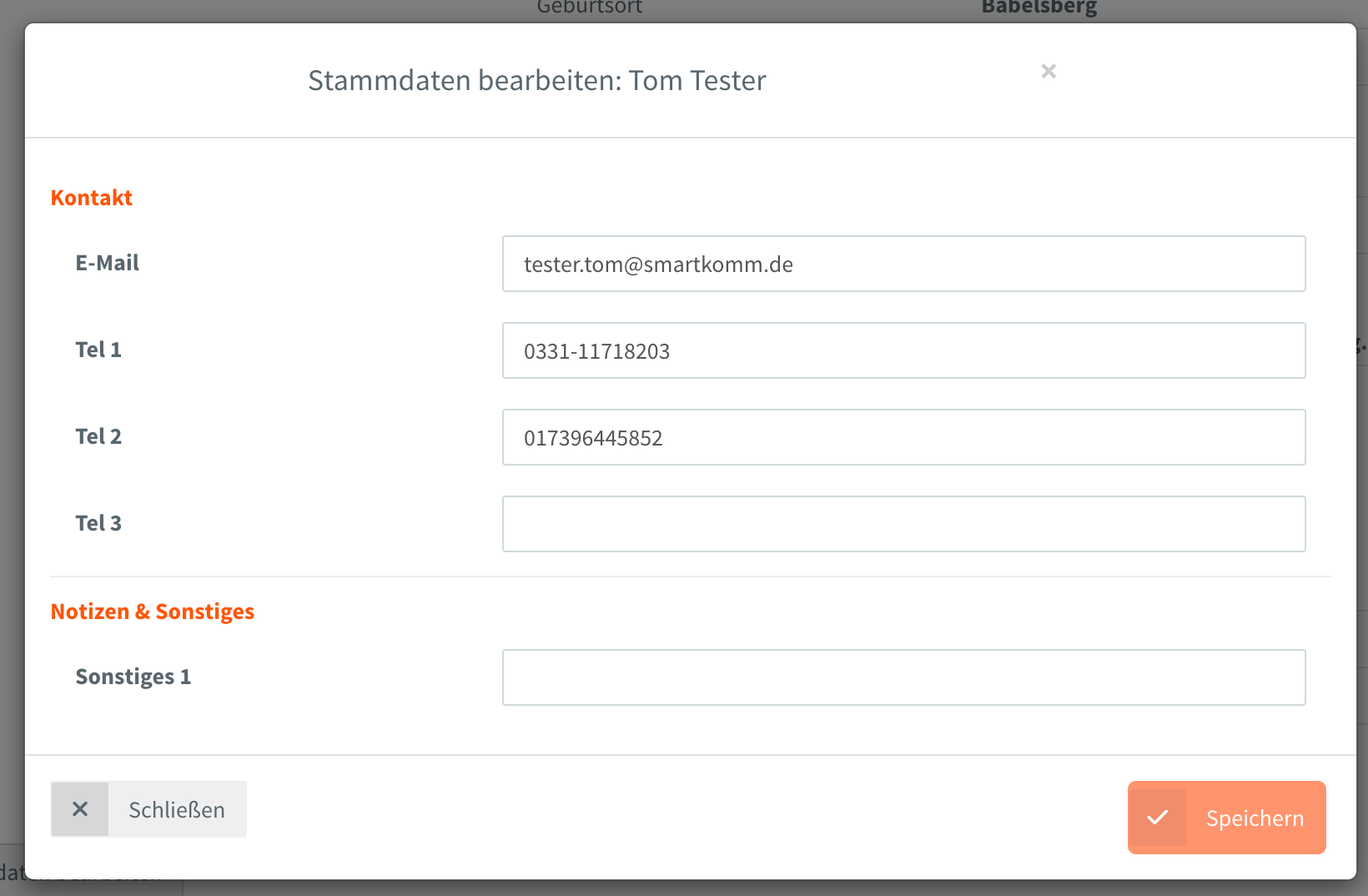Click the Tel 2 label
1368x896 pixels.
(x=98, y=436)
